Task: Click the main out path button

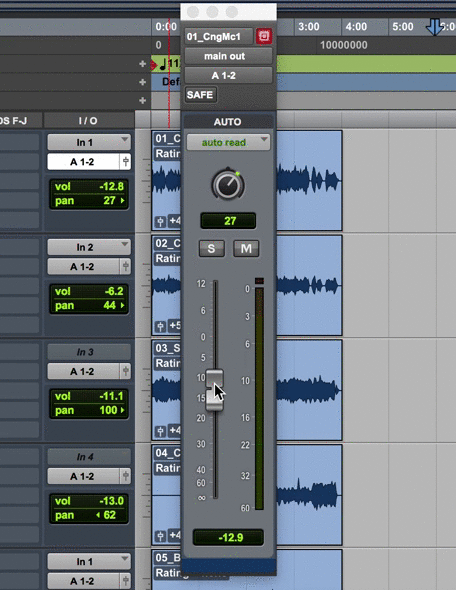Action: pos(228,56)
